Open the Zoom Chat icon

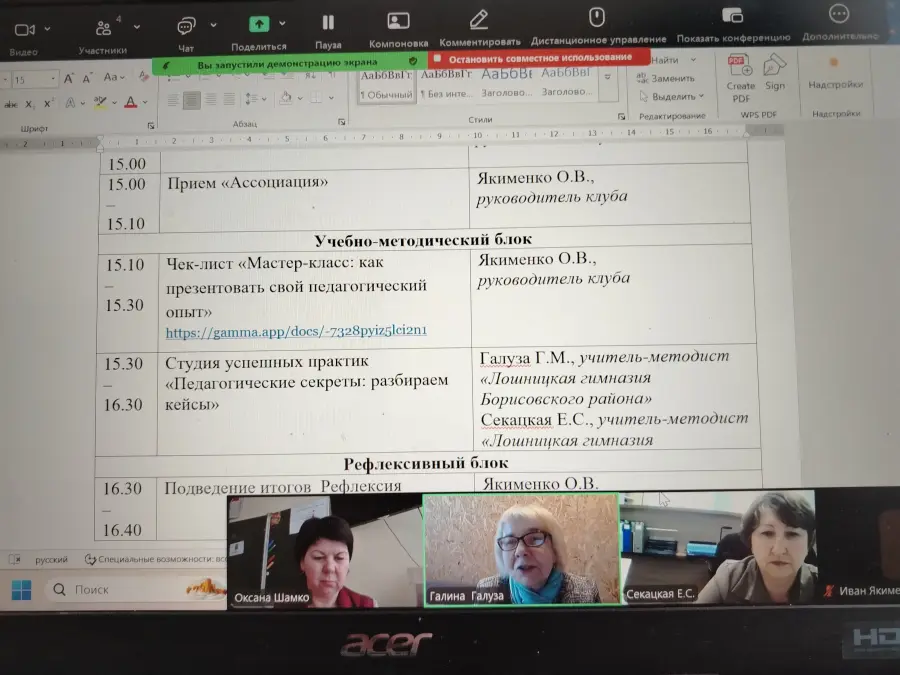point(187,25)
